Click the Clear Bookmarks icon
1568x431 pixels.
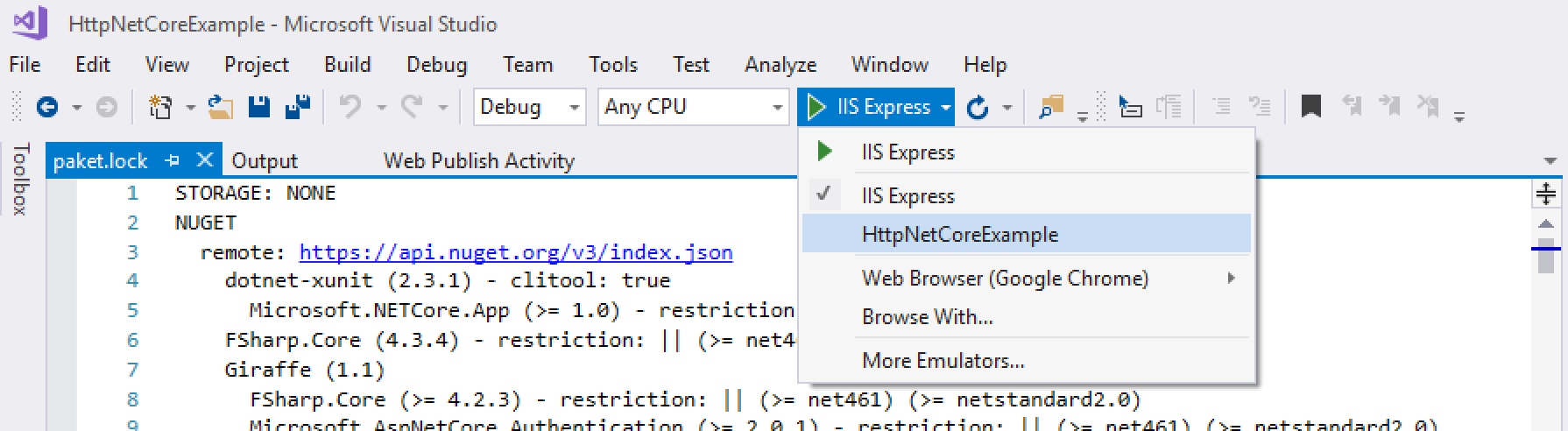(1428, 107)
